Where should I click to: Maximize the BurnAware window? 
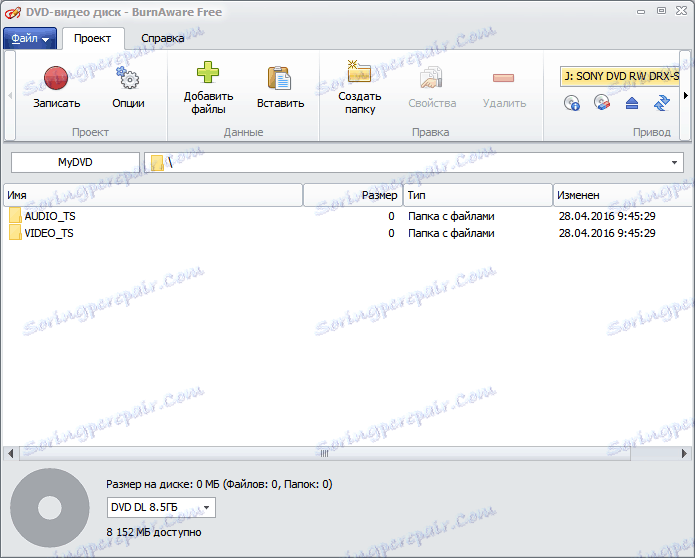[x=661, y=11]
